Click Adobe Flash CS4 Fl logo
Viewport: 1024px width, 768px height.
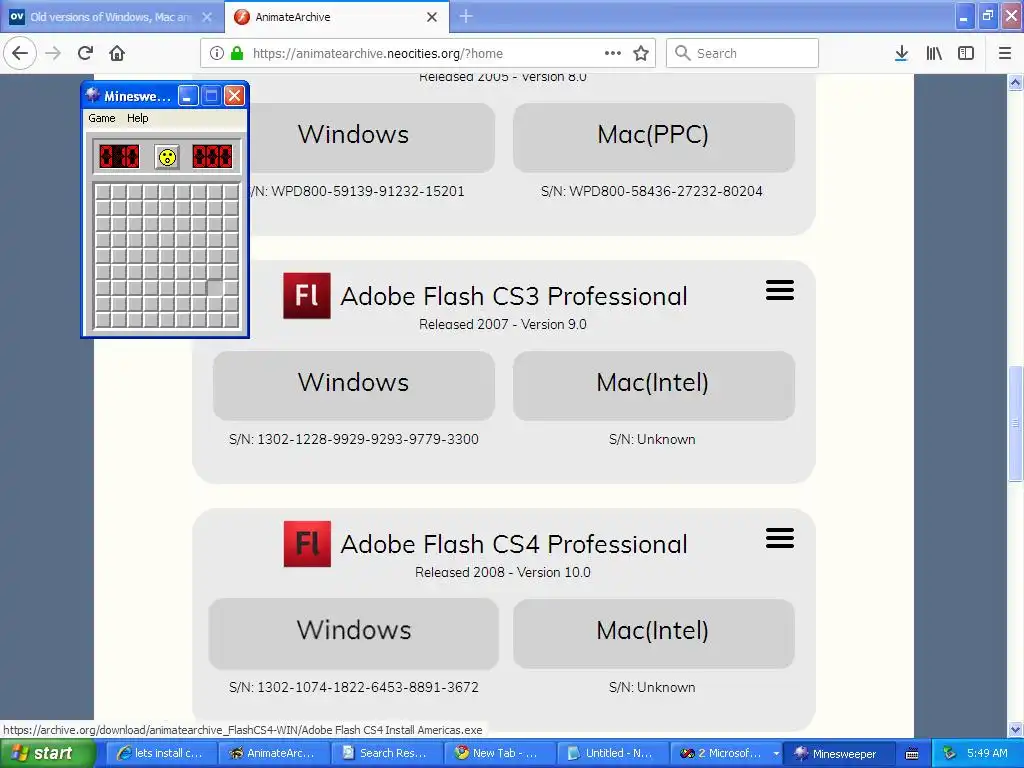307,544
